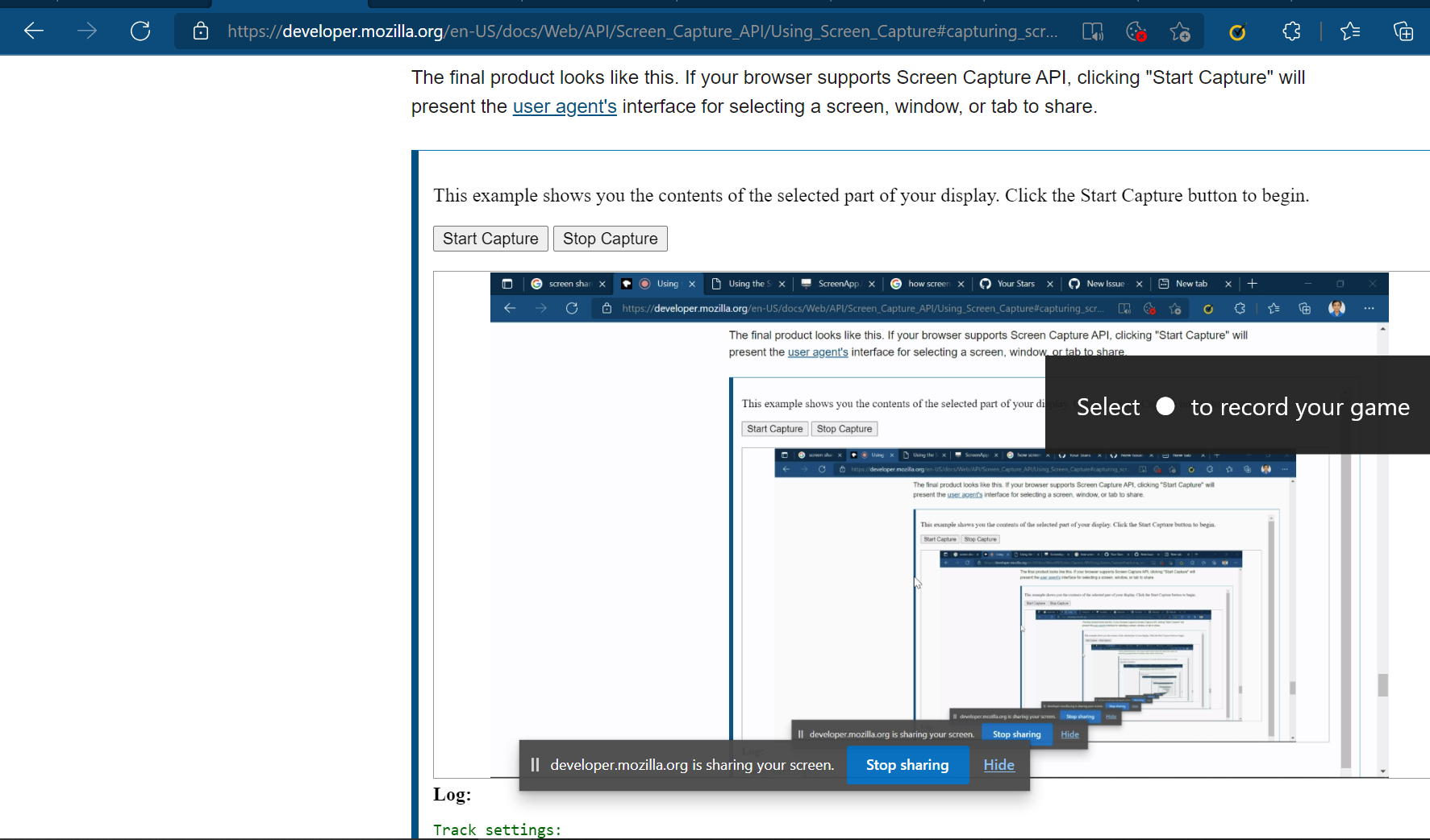The width and height of the screenshot is (1430, 840).
Task: Open Collections in the toolbar
Action: coord(1403,31)
